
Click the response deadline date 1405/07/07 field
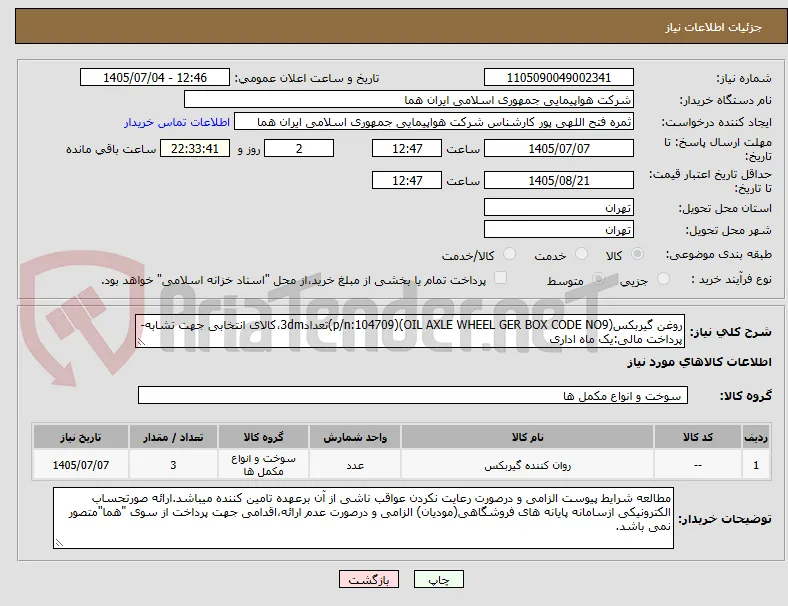click(558, 149)
